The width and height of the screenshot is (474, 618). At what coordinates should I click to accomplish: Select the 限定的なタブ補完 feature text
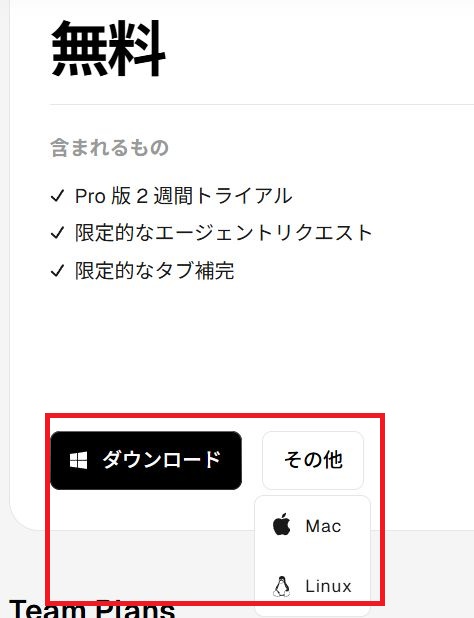coord(155,271)
